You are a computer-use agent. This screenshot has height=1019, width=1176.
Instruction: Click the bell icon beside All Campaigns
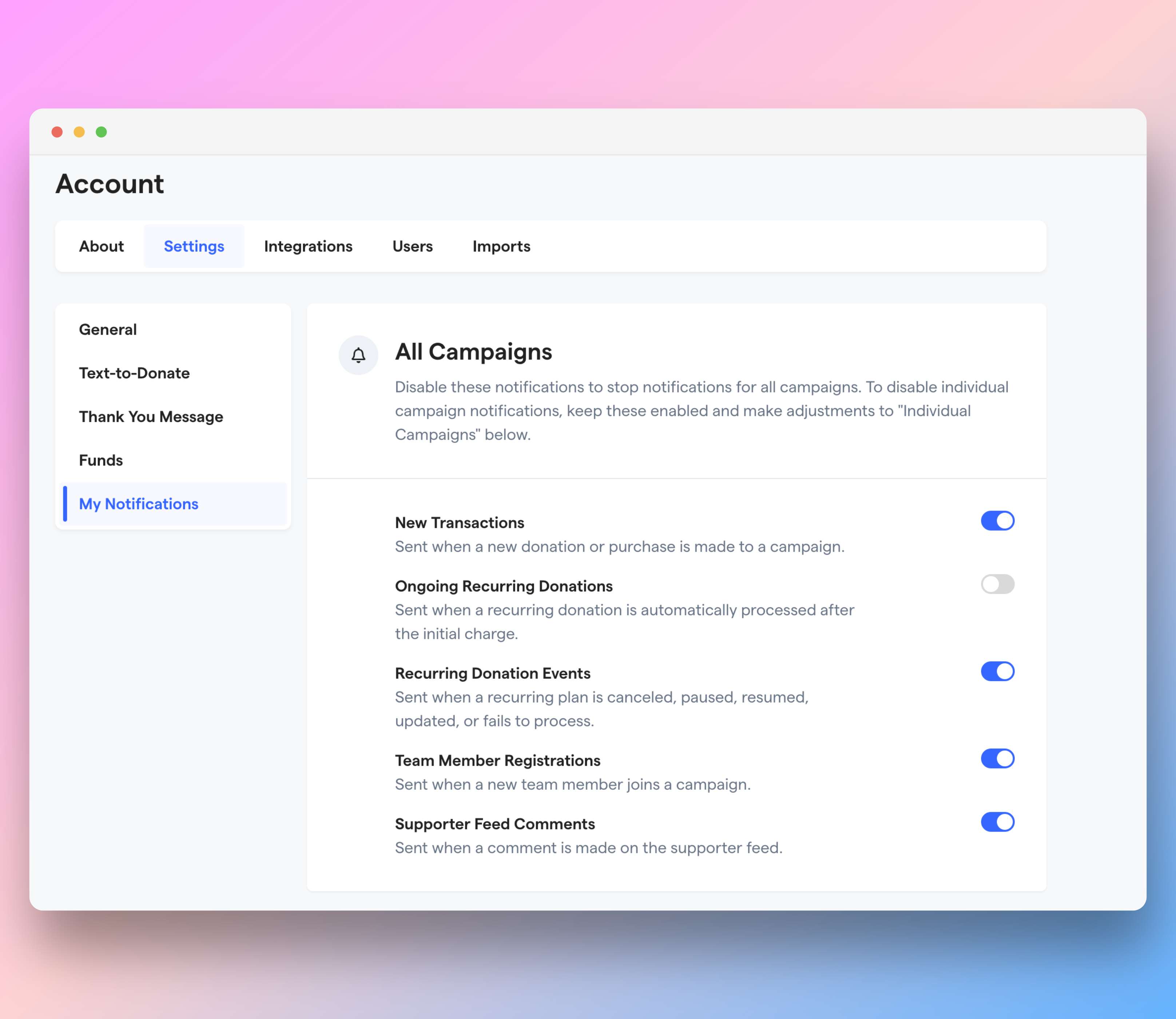coord(358,356)
